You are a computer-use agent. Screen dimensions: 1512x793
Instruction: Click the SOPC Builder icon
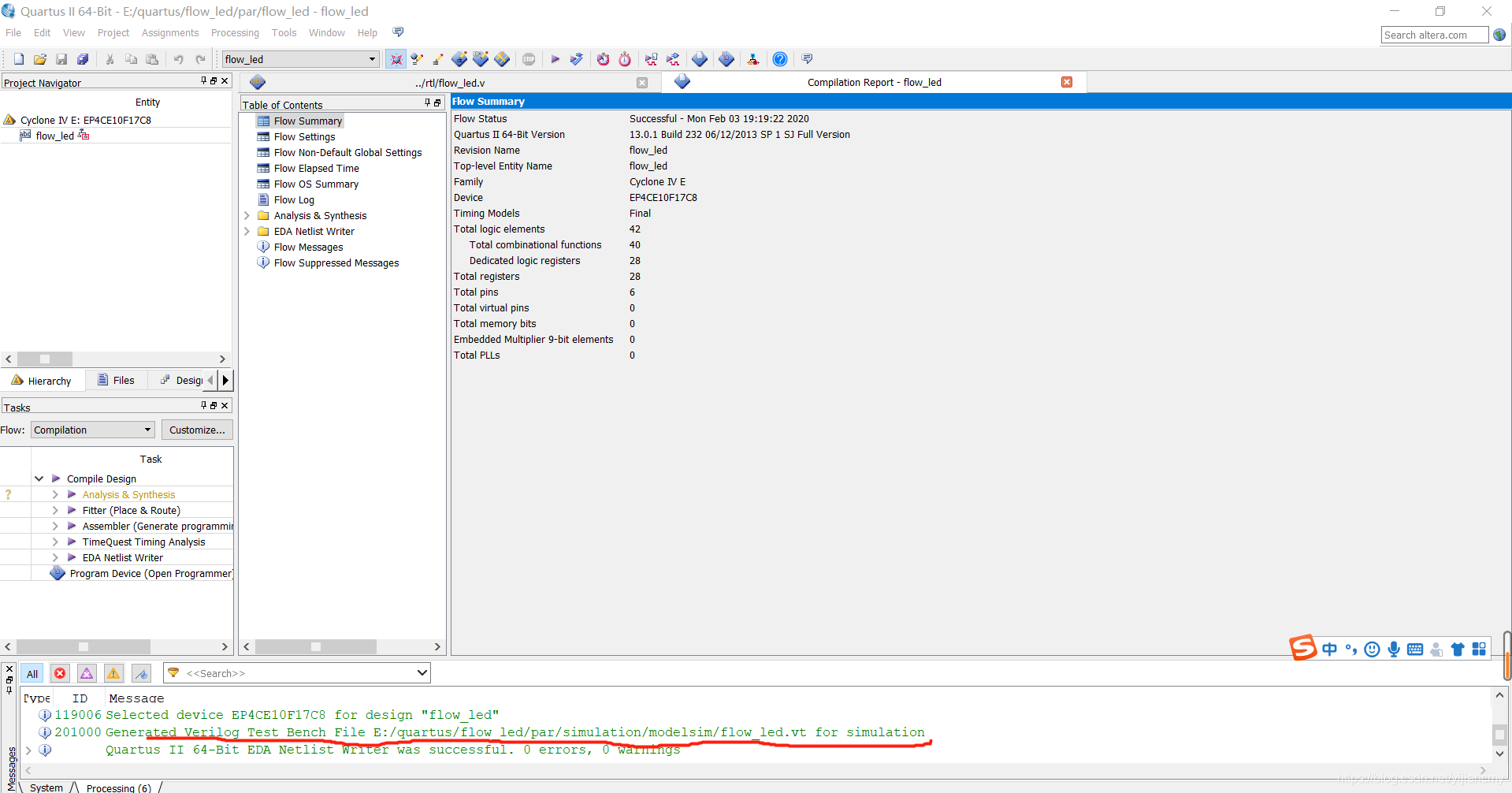[x=753, y=59]
